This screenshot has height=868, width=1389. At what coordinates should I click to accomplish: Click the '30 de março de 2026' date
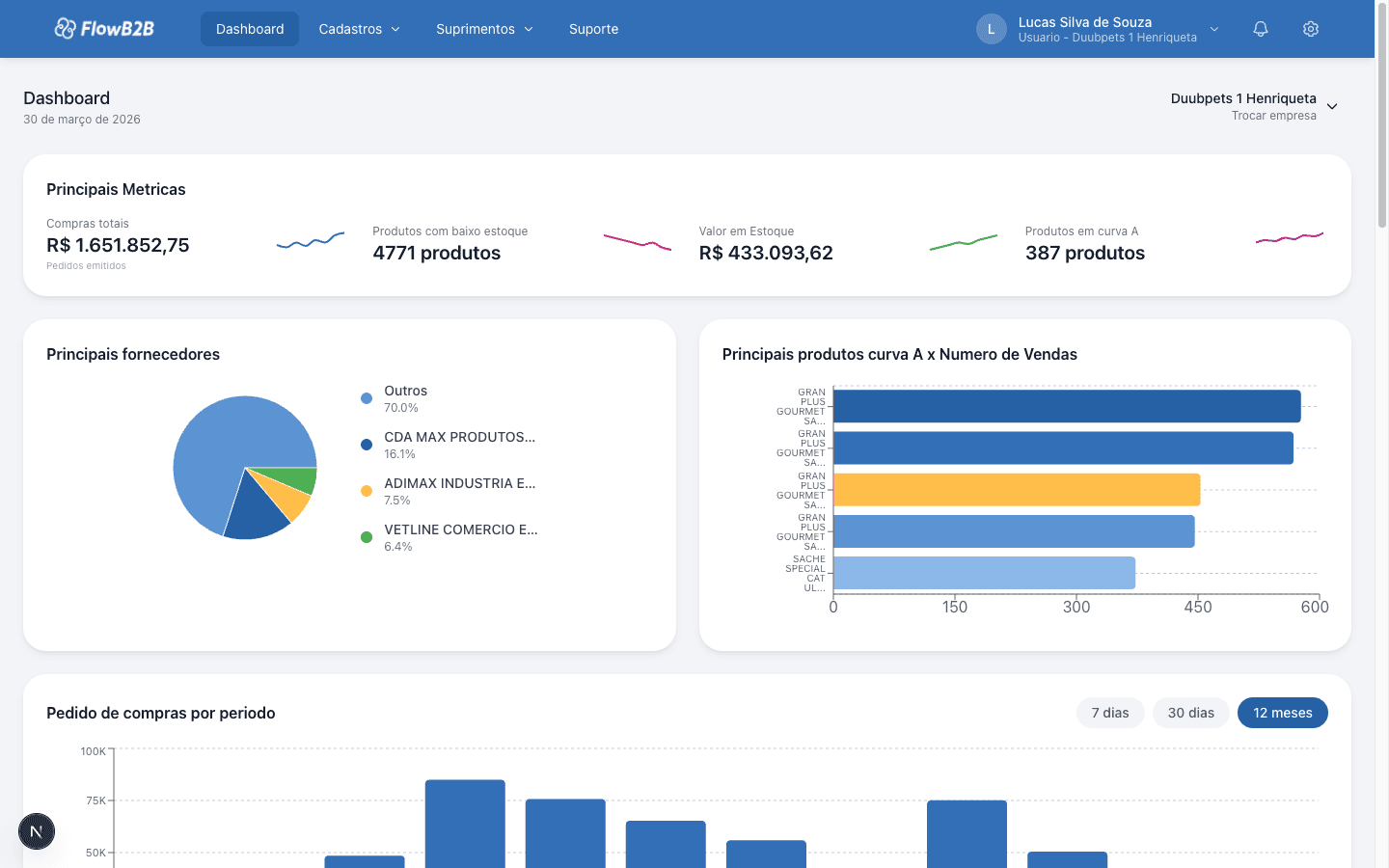tap(82, 120)
